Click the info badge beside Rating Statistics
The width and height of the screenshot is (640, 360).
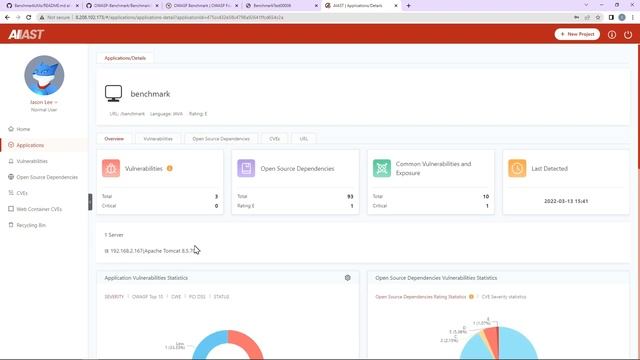(x=471, y=297)
